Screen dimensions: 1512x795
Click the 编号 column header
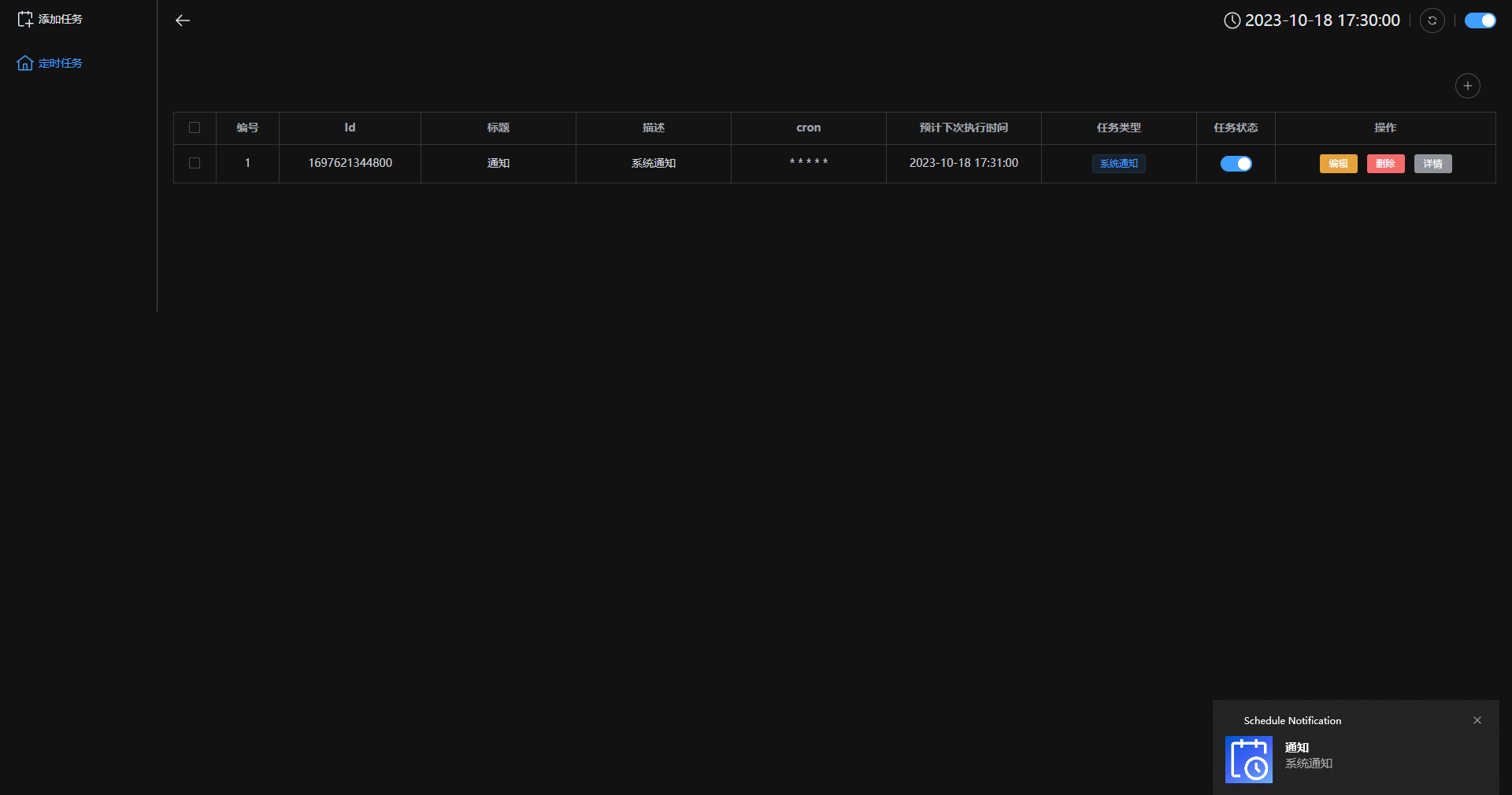pyautogui.click(x=246, y=128)
